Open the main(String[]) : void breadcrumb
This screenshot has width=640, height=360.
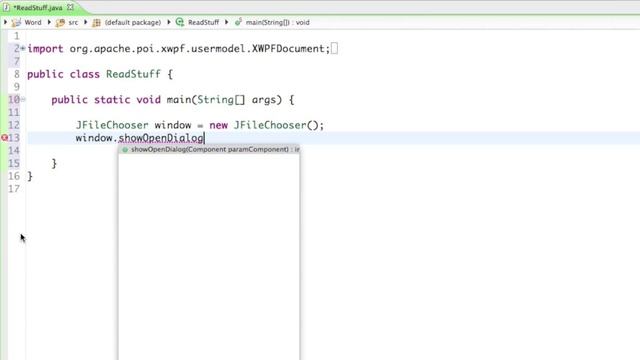pyautogui.click(x=278, y=22)
